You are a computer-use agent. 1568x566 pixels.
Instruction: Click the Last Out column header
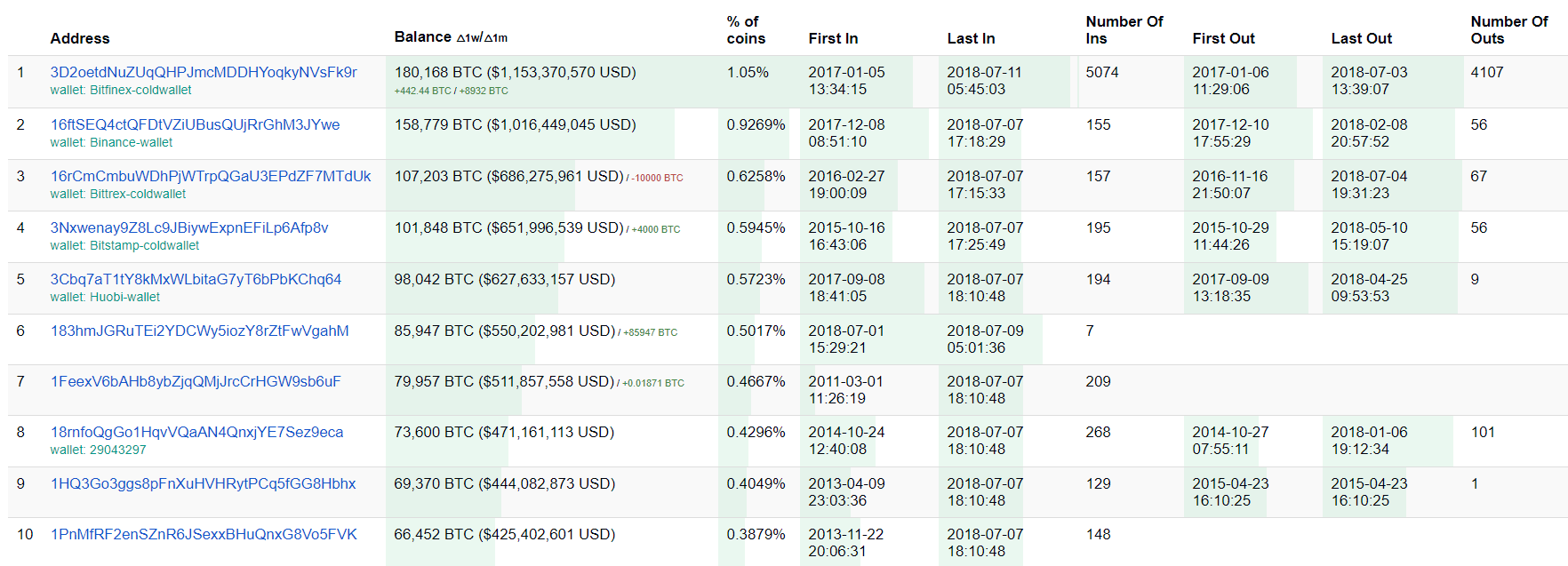coord(1362,38)
